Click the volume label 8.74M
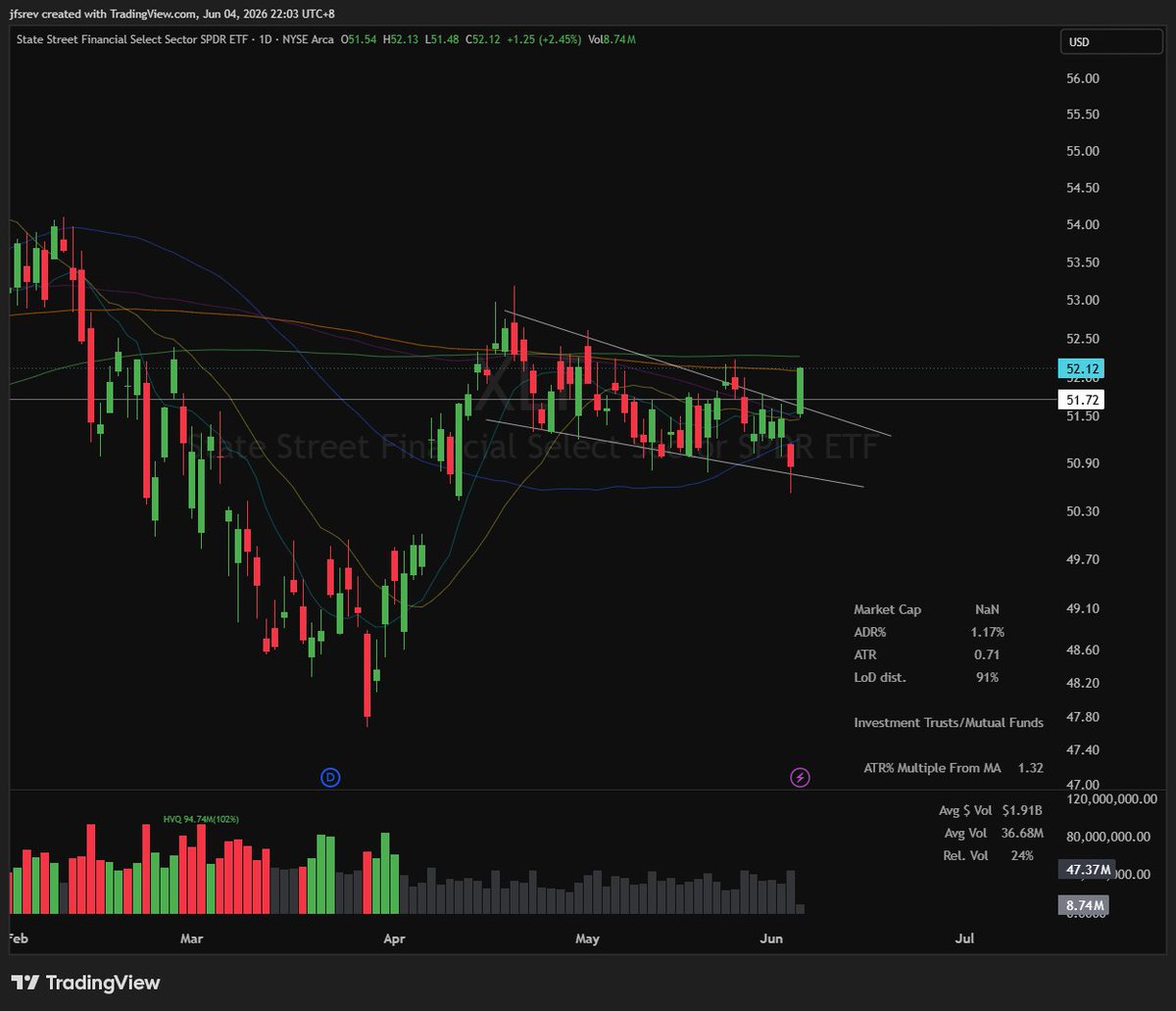The height and width of the screenshot is (1011, 1176). coord(1086,906)
